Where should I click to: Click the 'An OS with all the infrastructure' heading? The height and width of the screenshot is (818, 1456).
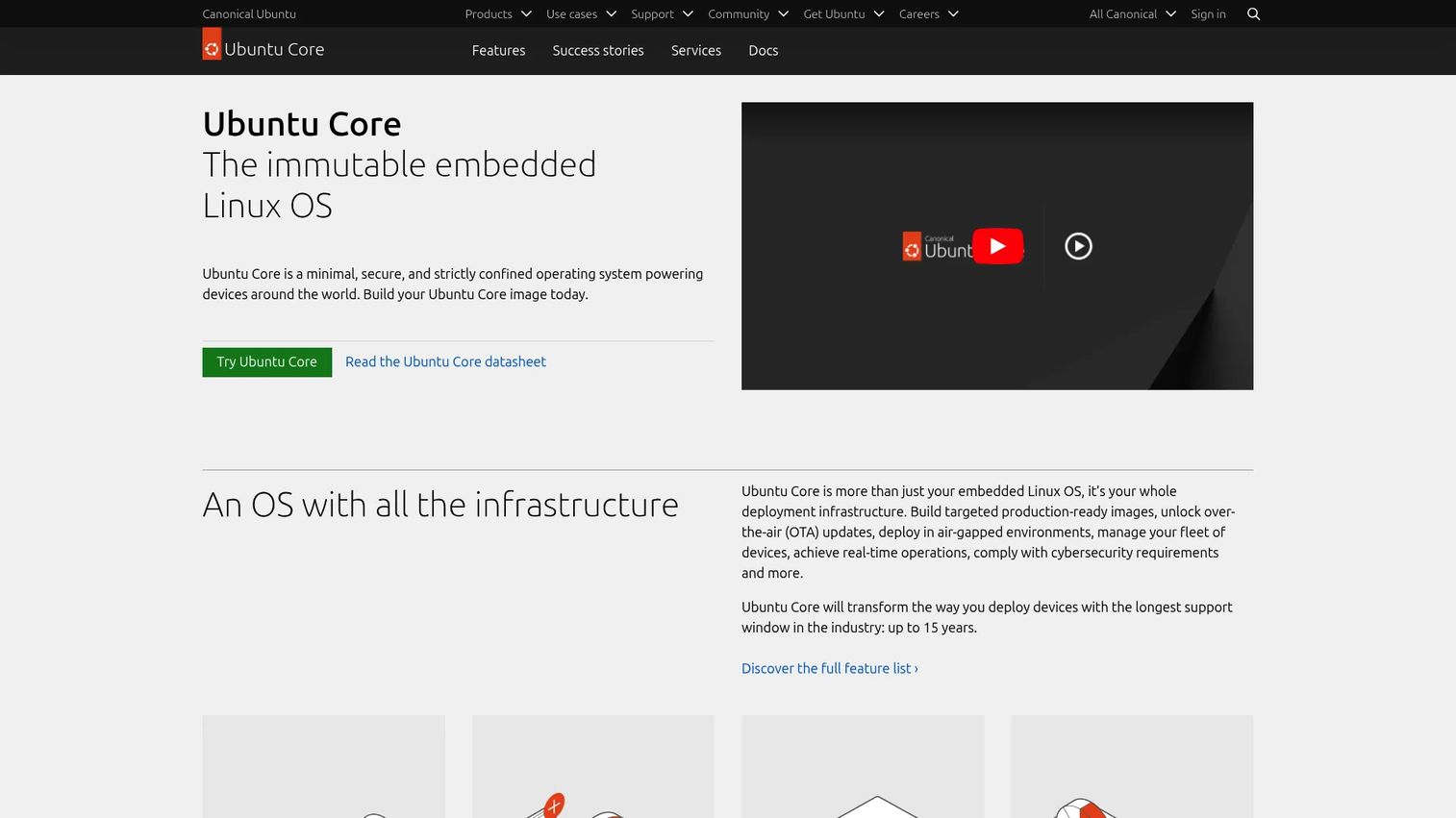pyautogui.click(x=440, y=505)
